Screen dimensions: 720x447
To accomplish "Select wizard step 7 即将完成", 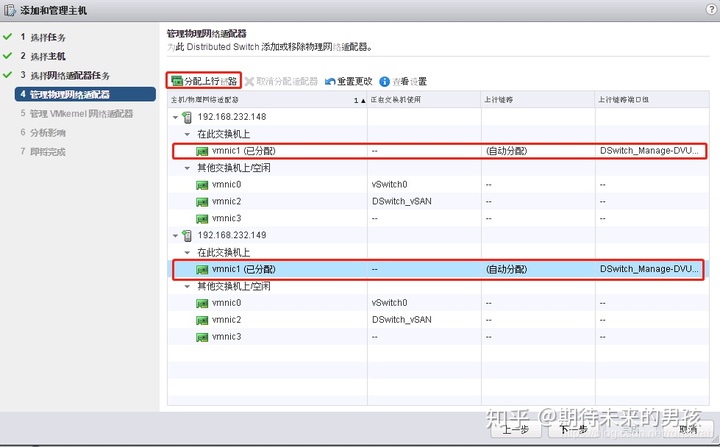I will (x=43, y=152).
